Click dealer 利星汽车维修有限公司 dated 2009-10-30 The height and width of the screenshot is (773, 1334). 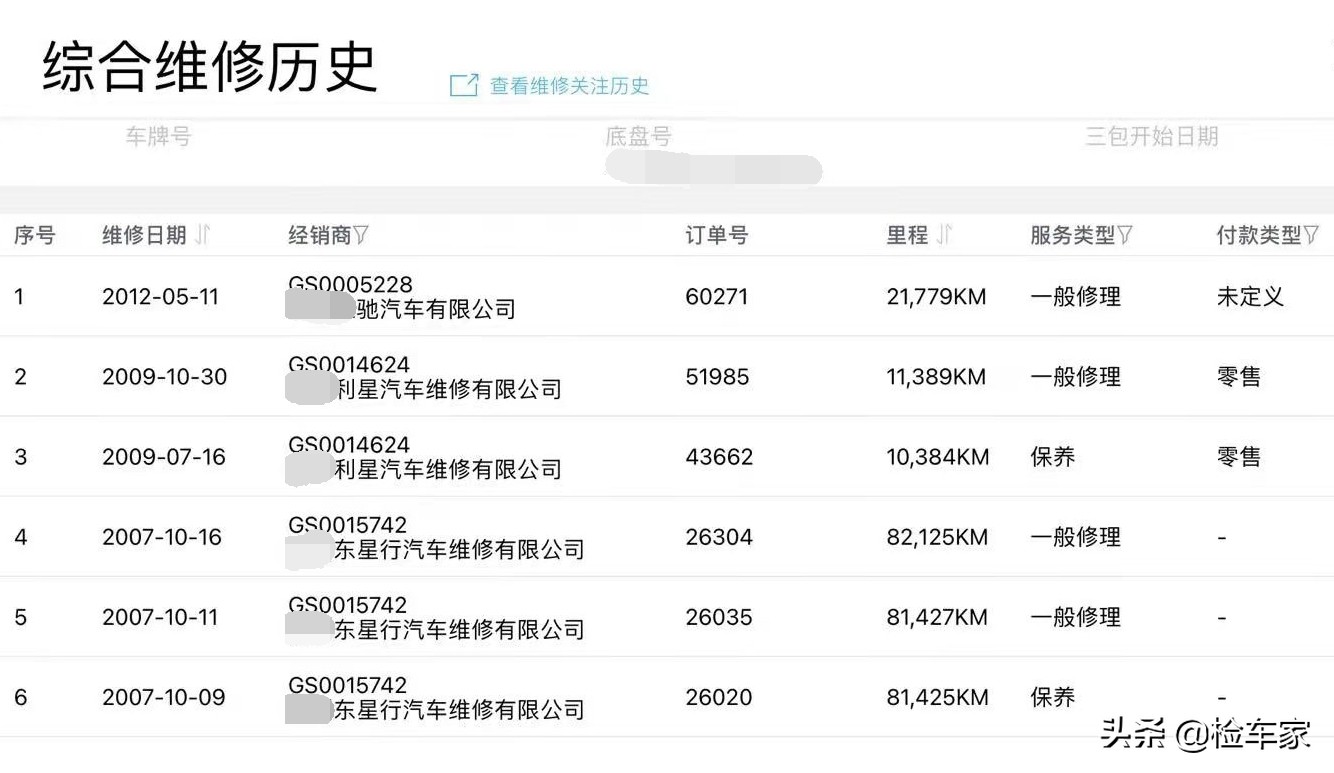point(448,389)
